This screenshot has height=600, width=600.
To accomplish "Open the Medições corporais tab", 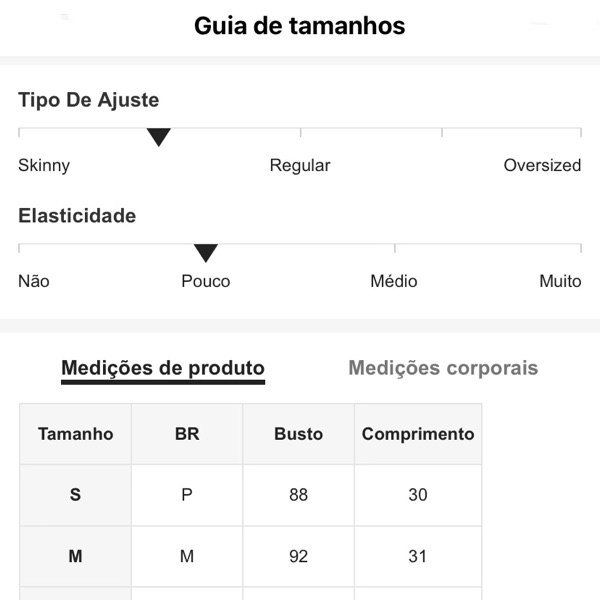I will tap(443, 368).
